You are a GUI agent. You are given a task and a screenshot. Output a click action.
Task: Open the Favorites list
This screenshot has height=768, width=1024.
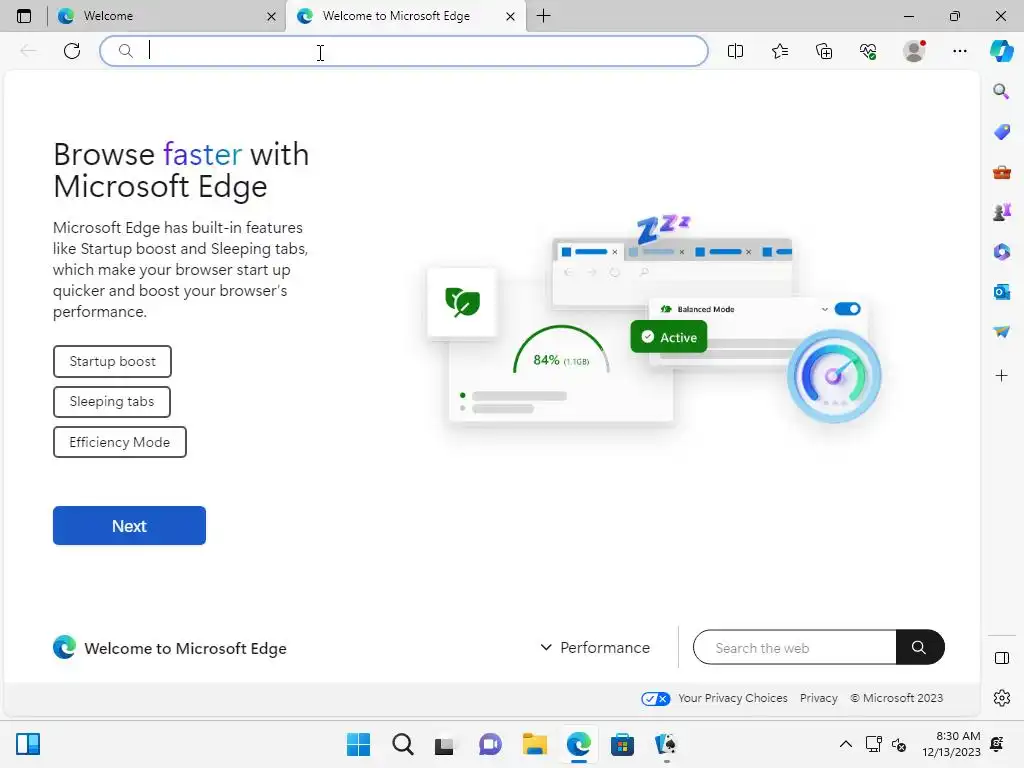pos(780,51)
